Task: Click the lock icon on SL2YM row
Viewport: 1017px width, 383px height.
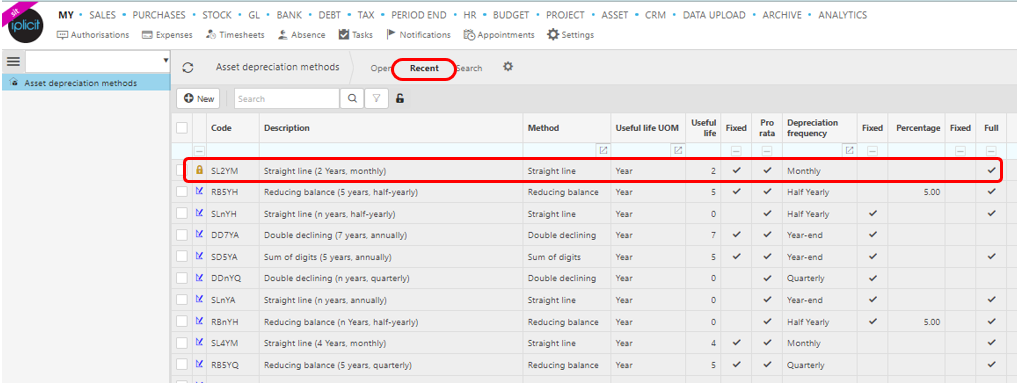Action: tap(200, 170)
